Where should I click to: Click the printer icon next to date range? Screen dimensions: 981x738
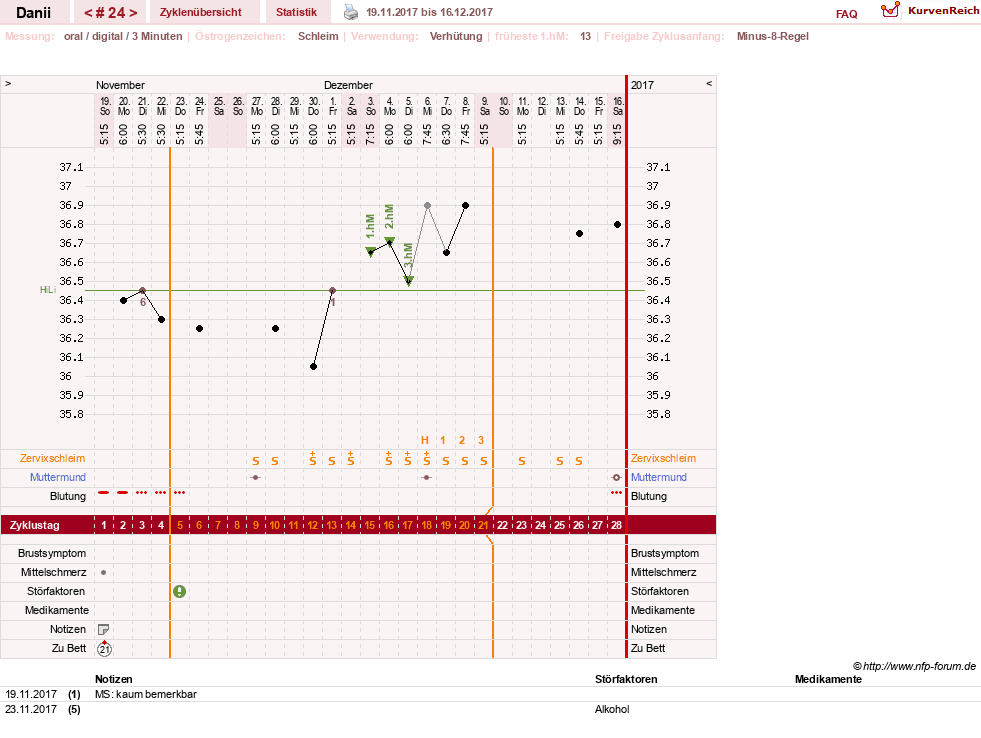pos(351,12)
